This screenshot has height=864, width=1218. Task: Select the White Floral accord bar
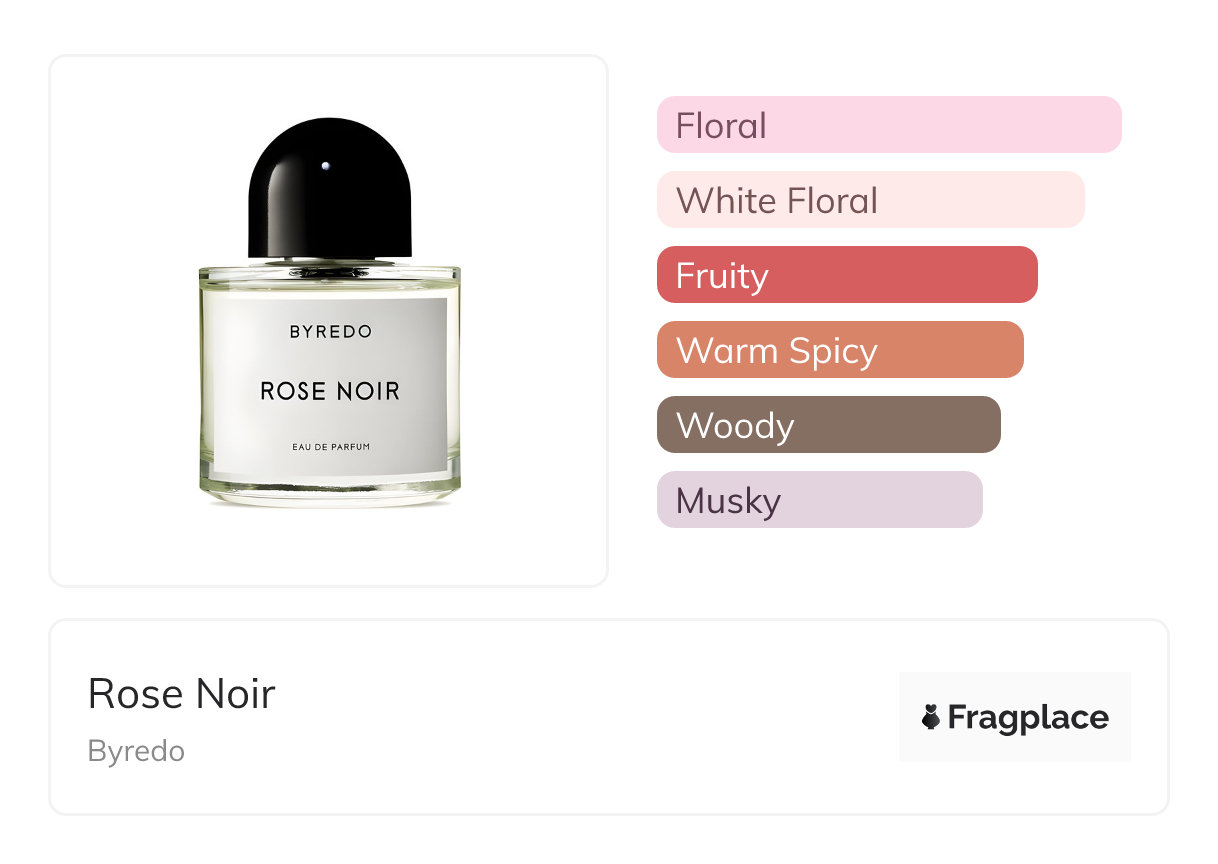(x=870, y=200)
